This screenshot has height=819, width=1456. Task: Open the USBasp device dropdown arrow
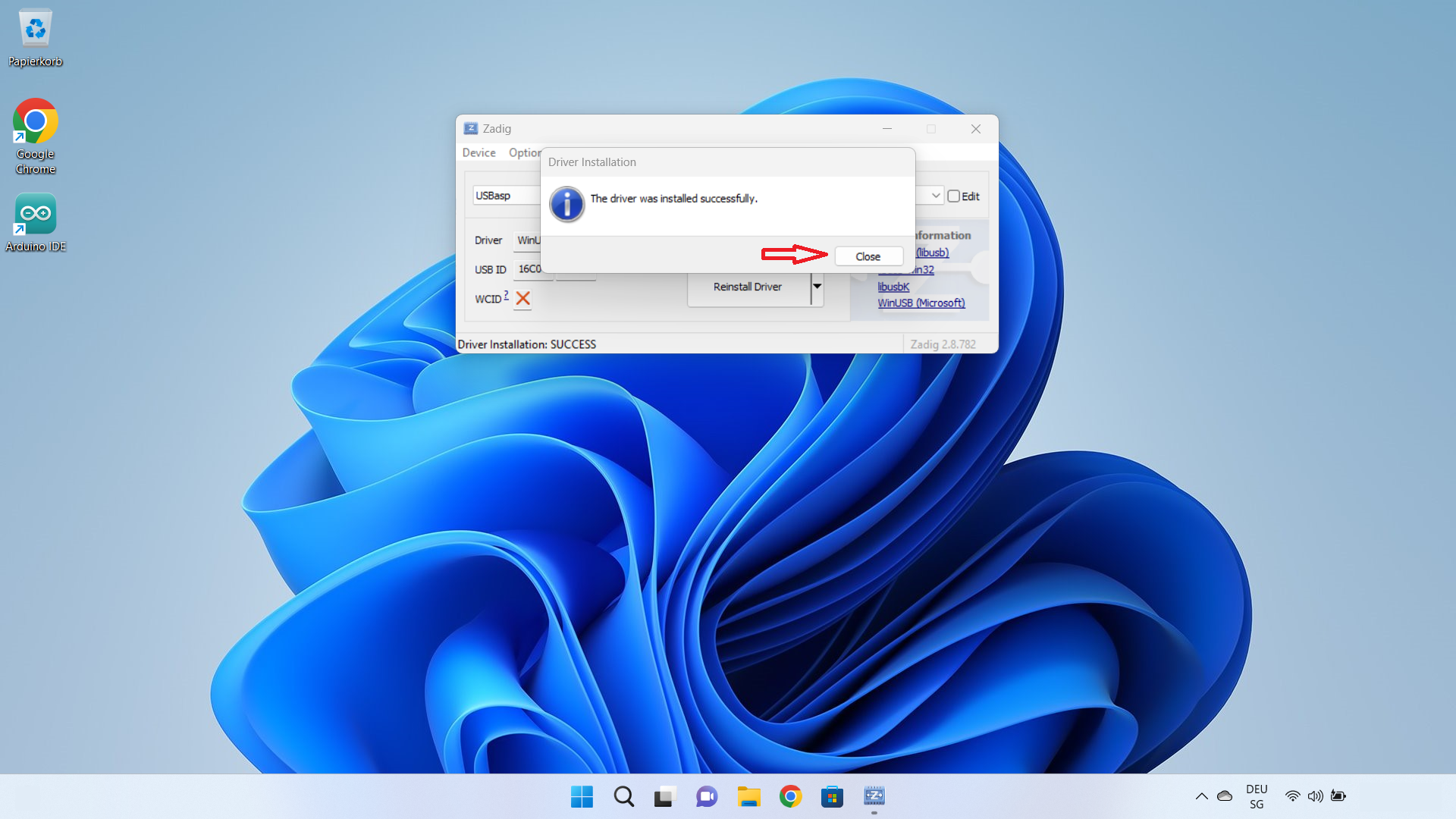(935, 196)
